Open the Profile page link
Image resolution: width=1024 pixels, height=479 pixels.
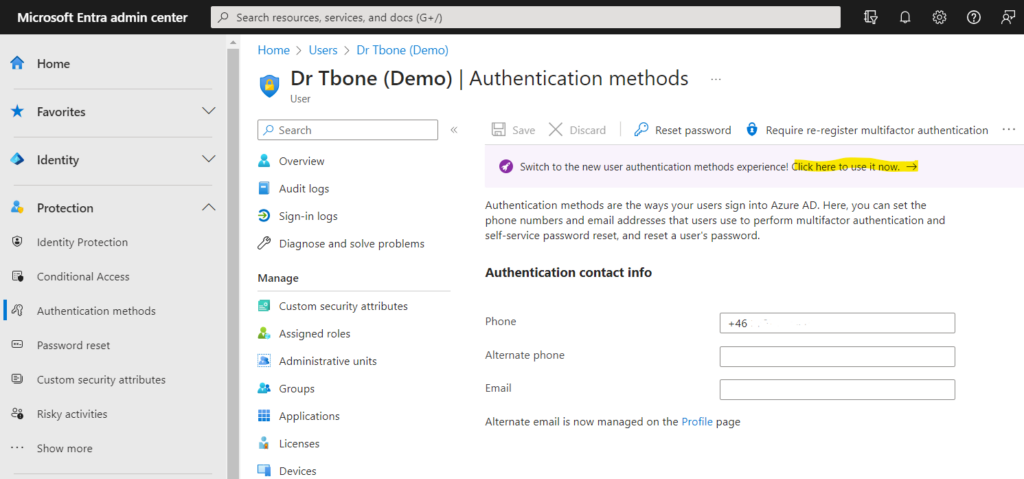(x=697, y=421)
